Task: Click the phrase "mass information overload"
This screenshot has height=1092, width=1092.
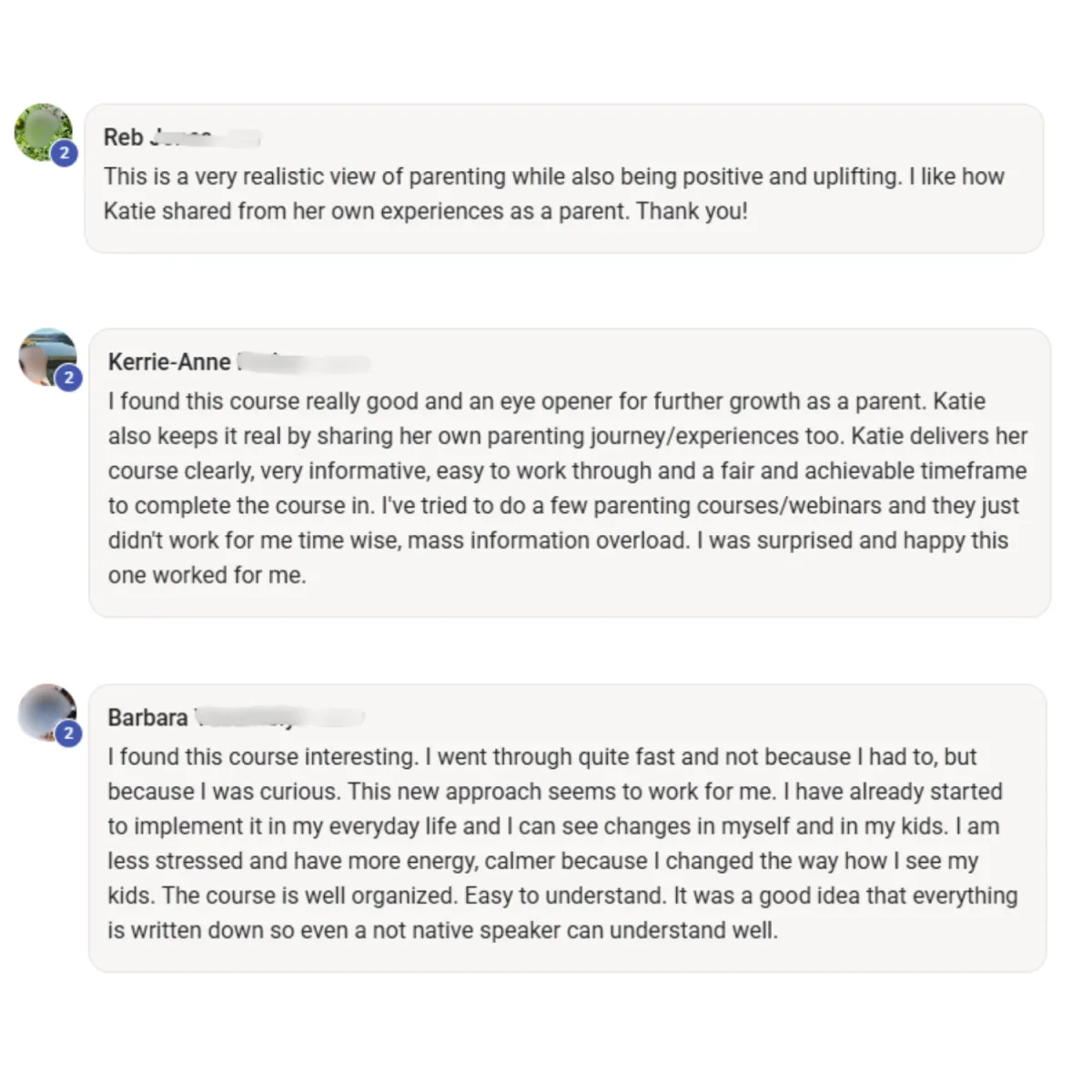Action: coord(547,541)
